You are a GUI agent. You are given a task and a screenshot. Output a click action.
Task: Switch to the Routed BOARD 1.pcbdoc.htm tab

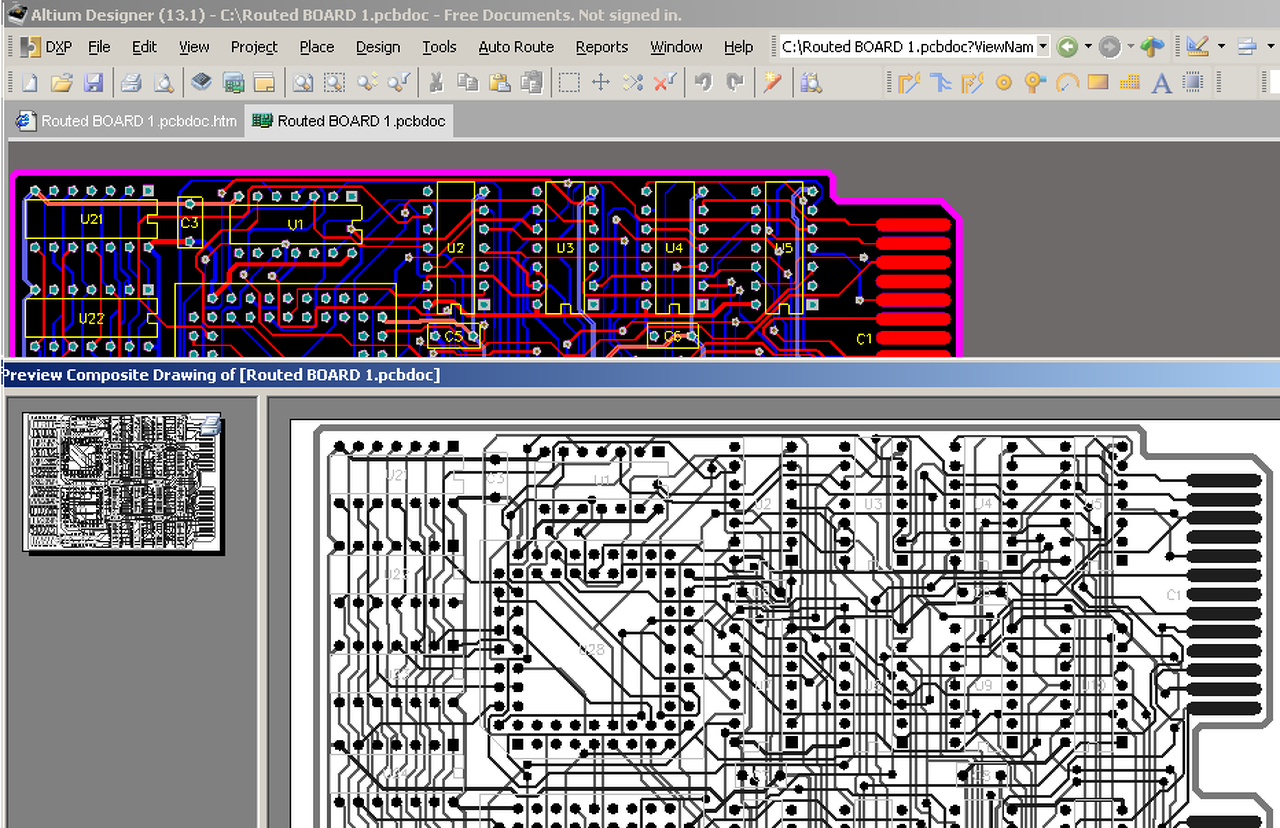tap(127, 121)
